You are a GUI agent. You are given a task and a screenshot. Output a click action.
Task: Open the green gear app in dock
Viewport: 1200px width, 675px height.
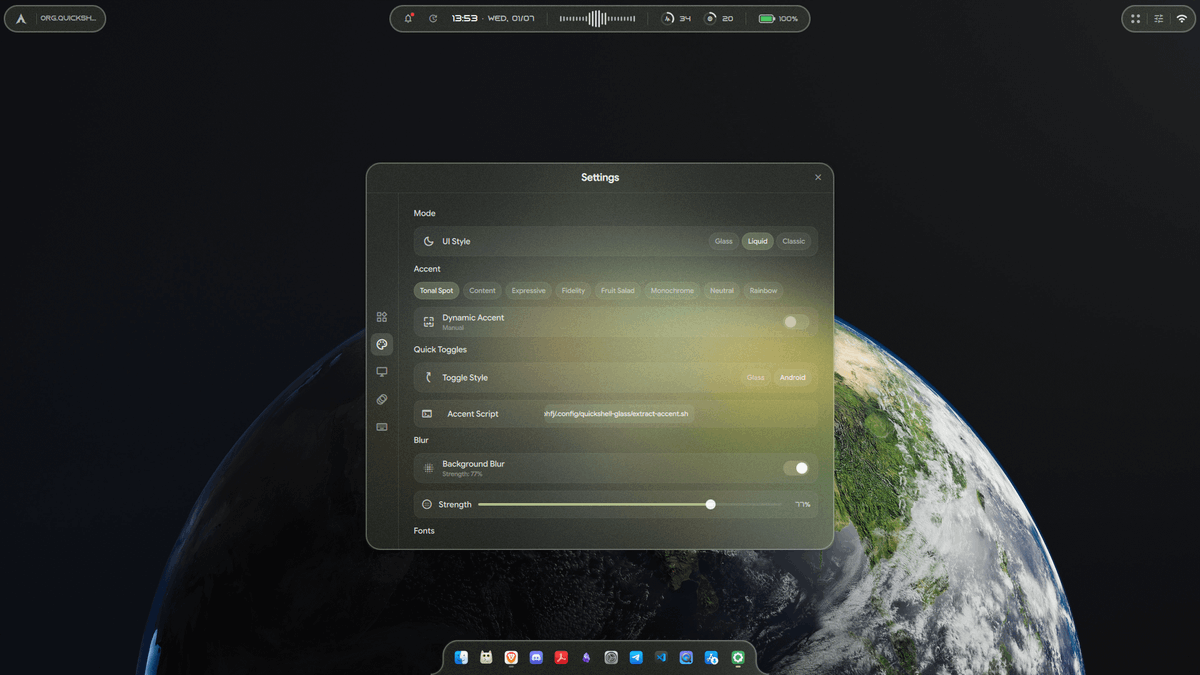[x=738, y=657]
